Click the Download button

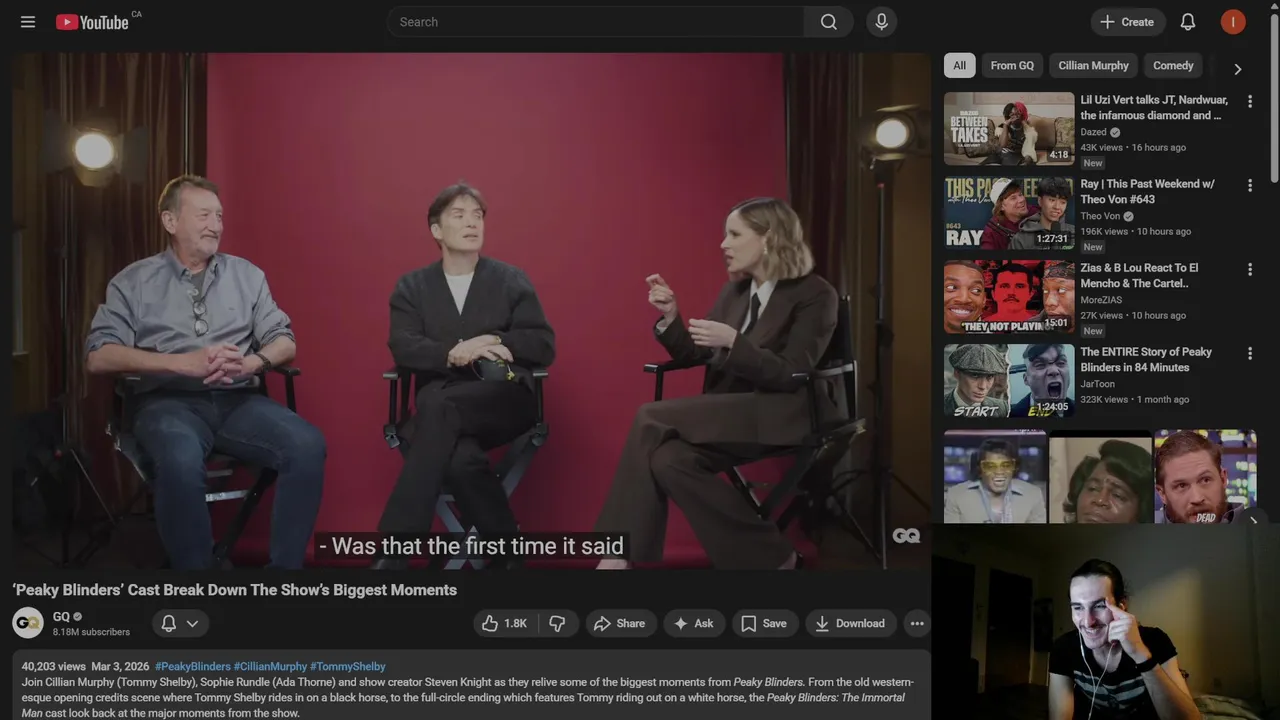click(851, 623)
